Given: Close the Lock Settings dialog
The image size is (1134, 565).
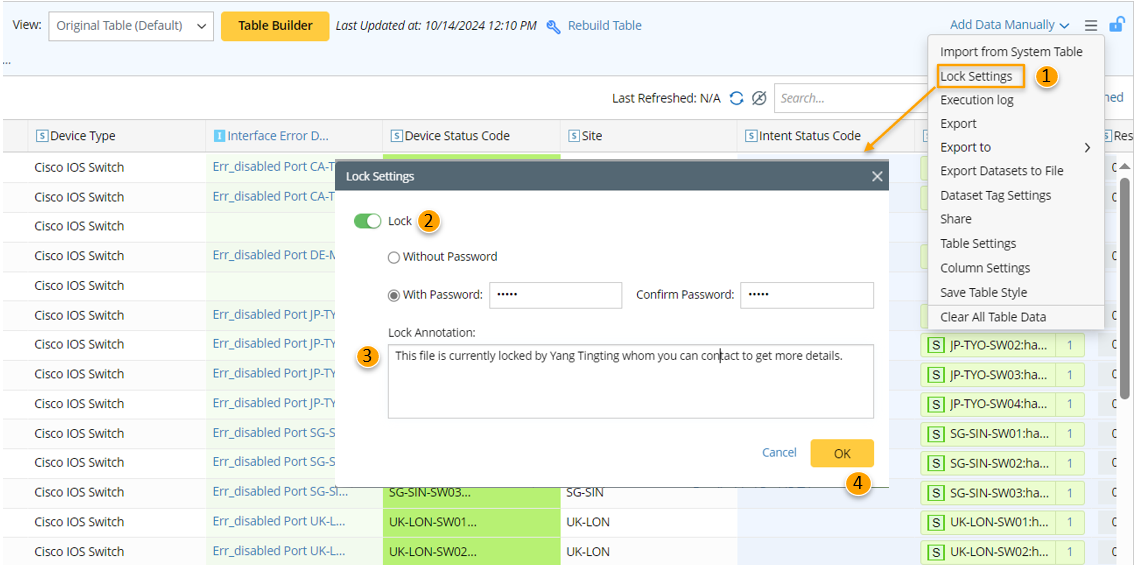Looking at the screenshot, I should click(877, 176).
